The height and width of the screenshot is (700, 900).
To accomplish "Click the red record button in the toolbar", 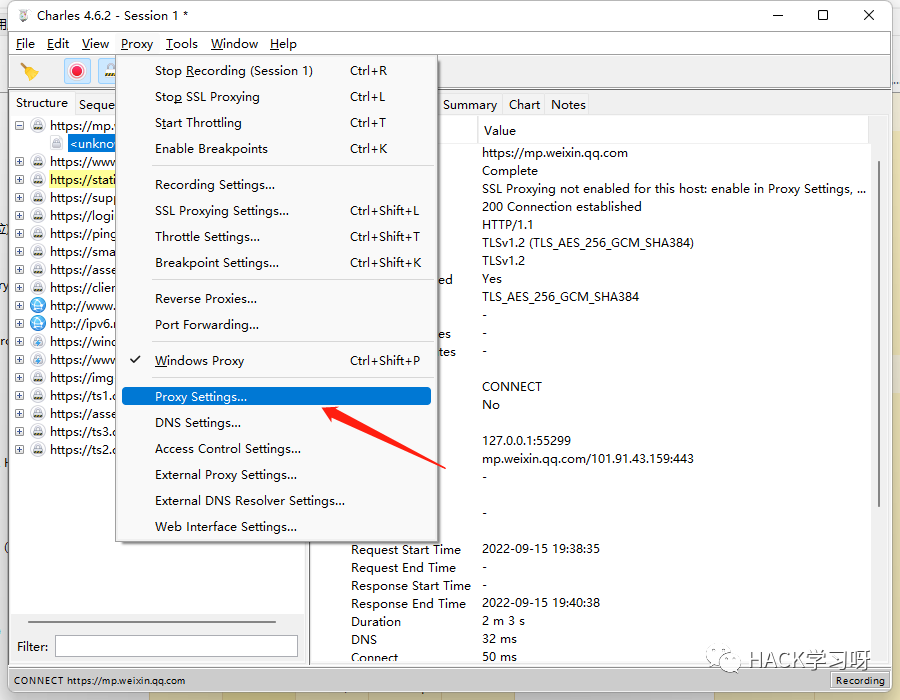I will coord(77,71).
